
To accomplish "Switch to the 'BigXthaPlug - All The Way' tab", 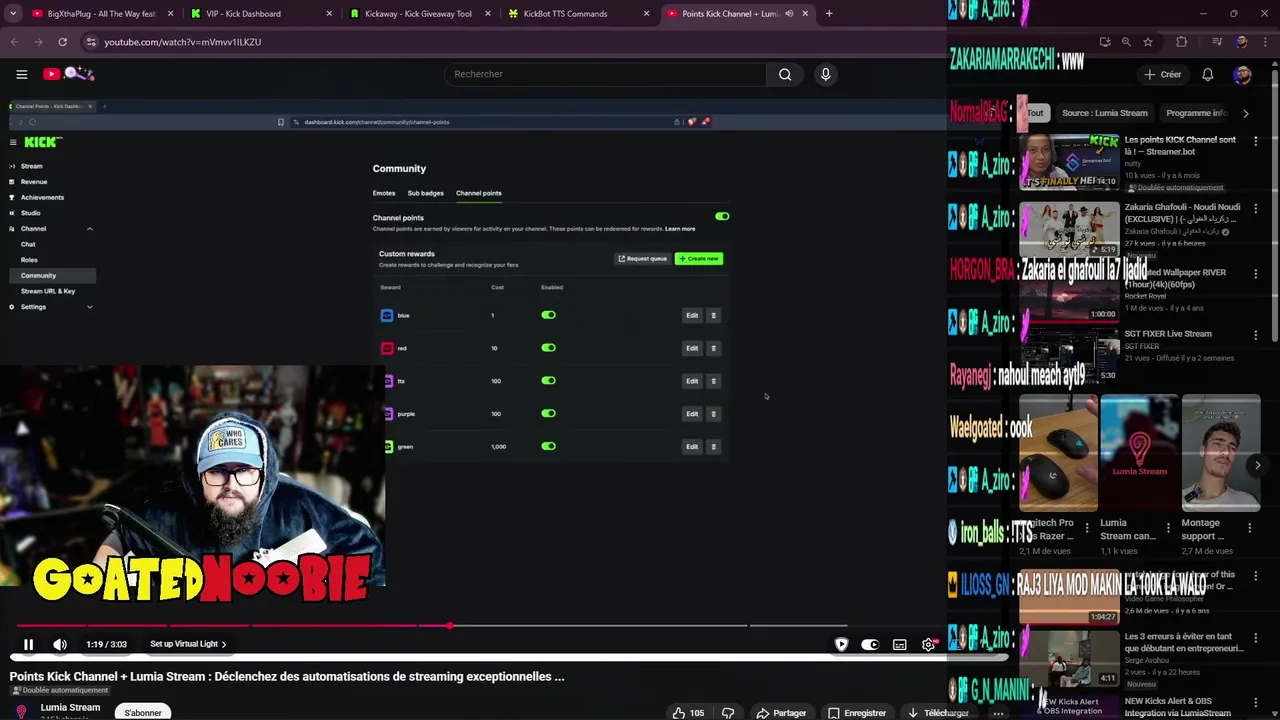I will (x=100, y=14).
